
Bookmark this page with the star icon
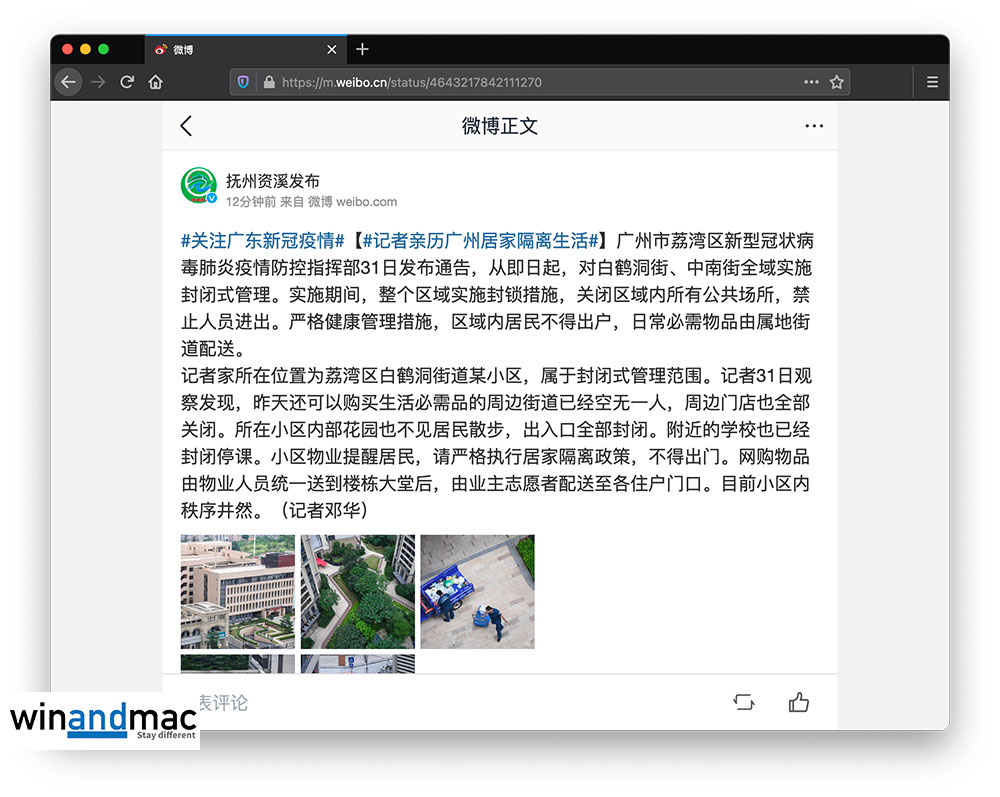[x=837, y=82]
